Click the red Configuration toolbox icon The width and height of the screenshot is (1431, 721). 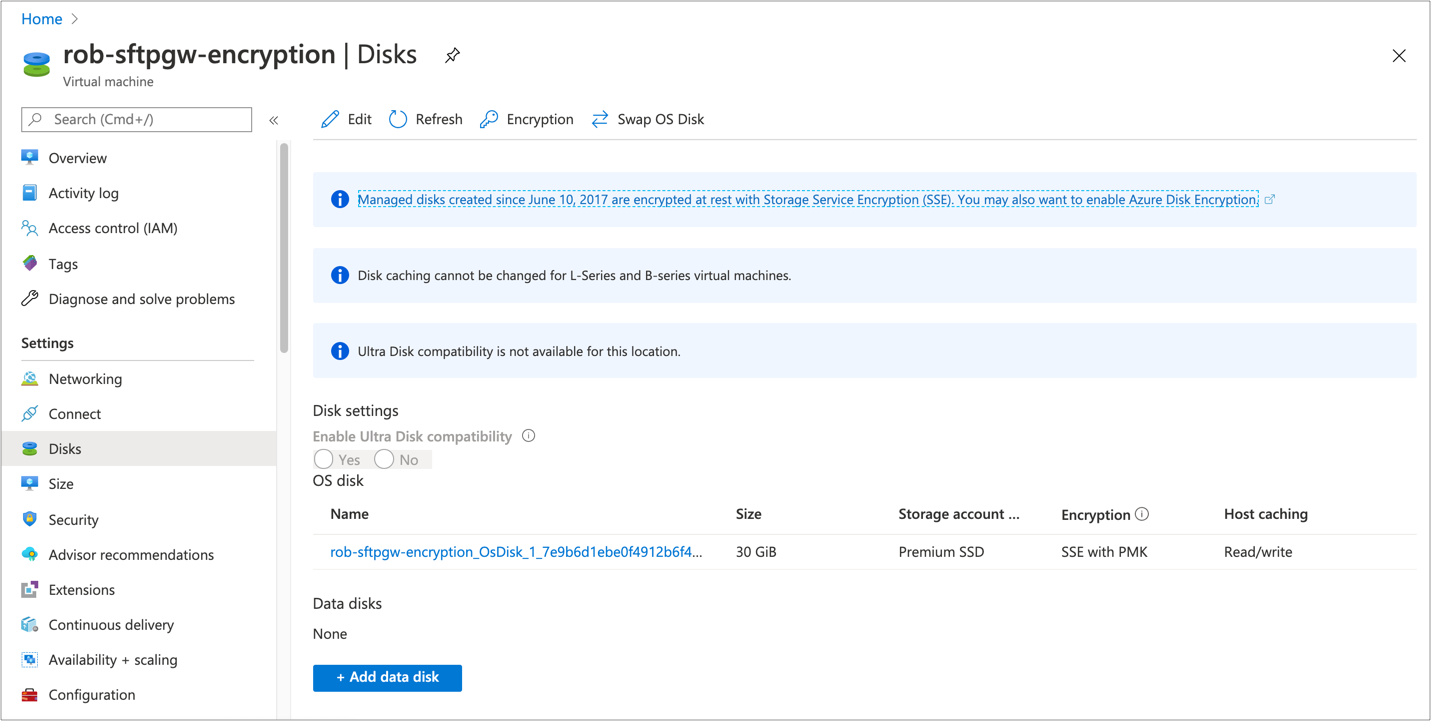(x=30, y=695)
